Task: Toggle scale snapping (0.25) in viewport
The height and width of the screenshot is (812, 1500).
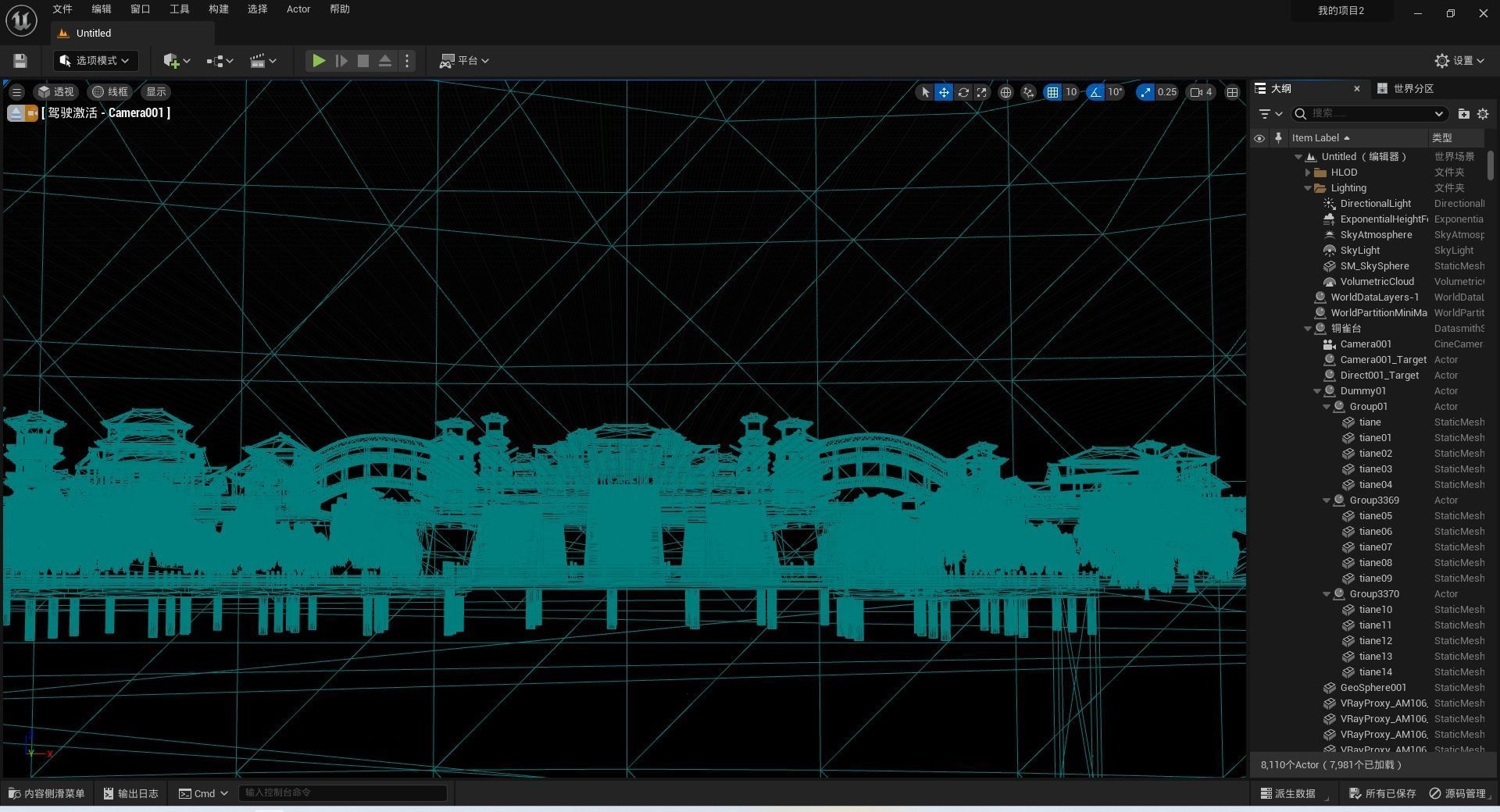Action: pos(1145,92)
